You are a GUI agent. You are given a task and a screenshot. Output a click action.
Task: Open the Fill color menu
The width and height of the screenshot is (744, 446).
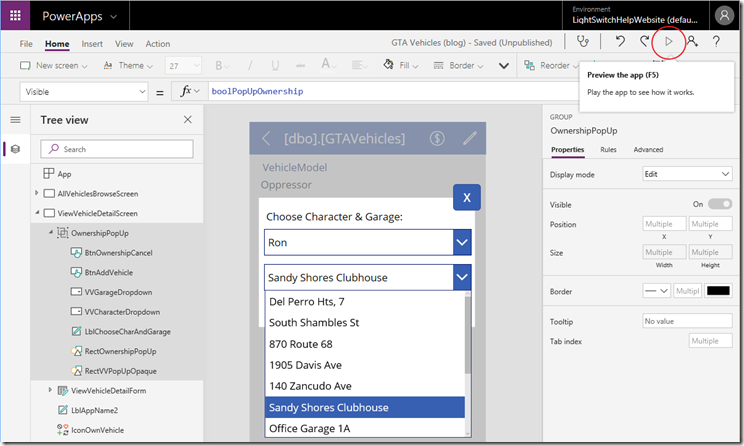tap(401, 65)
